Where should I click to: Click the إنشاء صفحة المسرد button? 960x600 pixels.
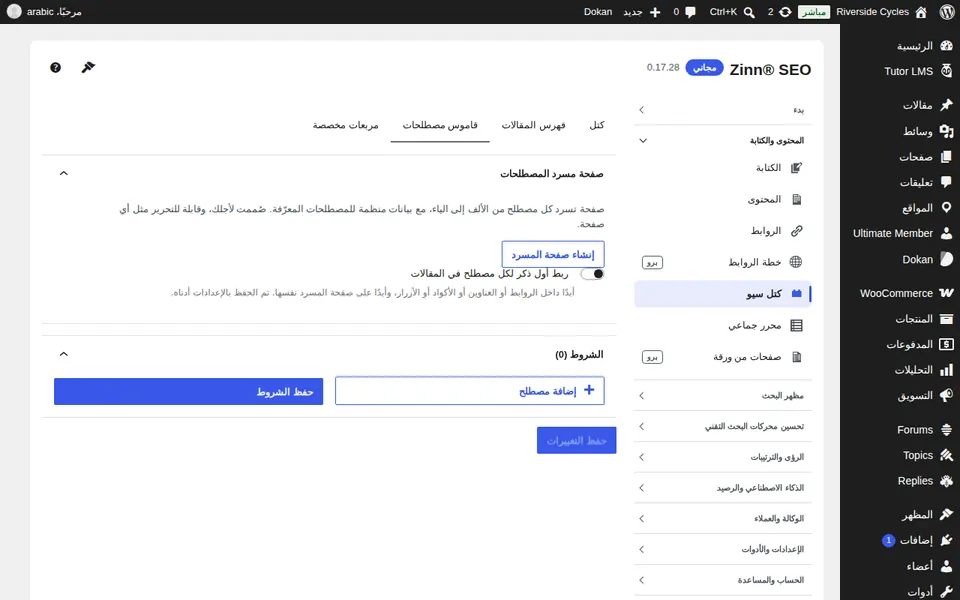553,255
